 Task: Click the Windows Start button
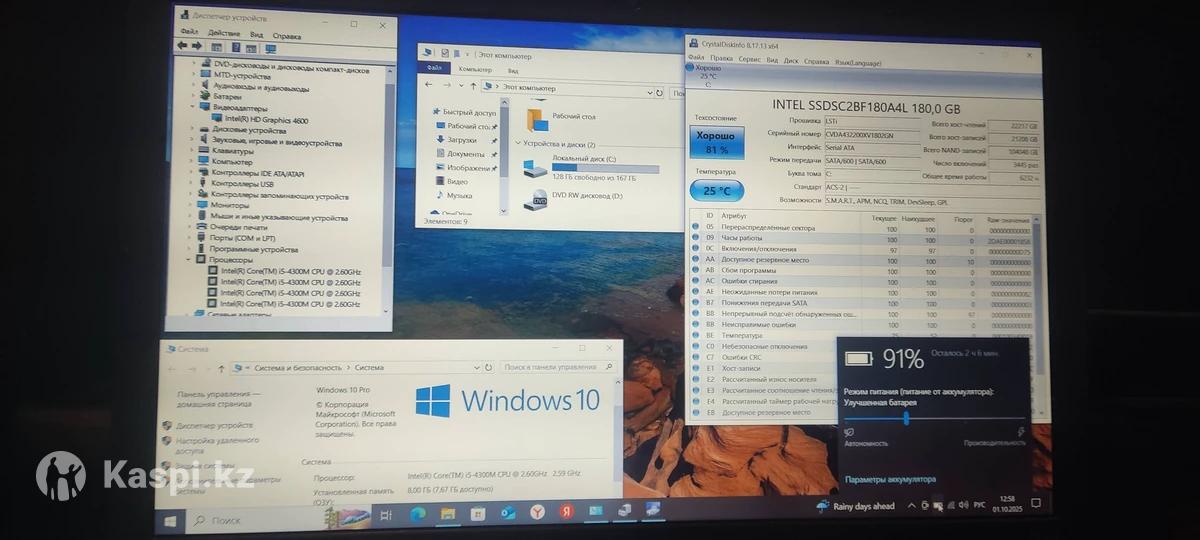tap(170, 520)
